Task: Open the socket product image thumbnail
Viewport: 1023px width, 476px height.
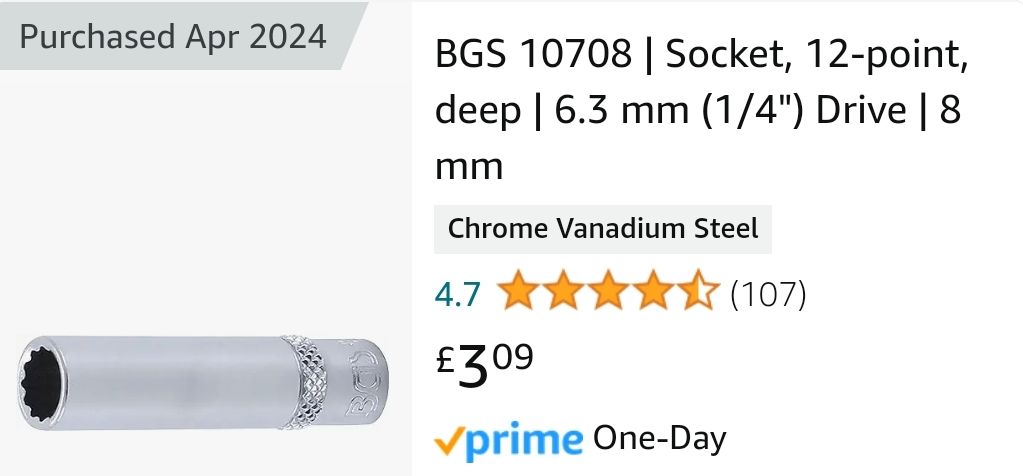Action: click(x=200, y=383)
